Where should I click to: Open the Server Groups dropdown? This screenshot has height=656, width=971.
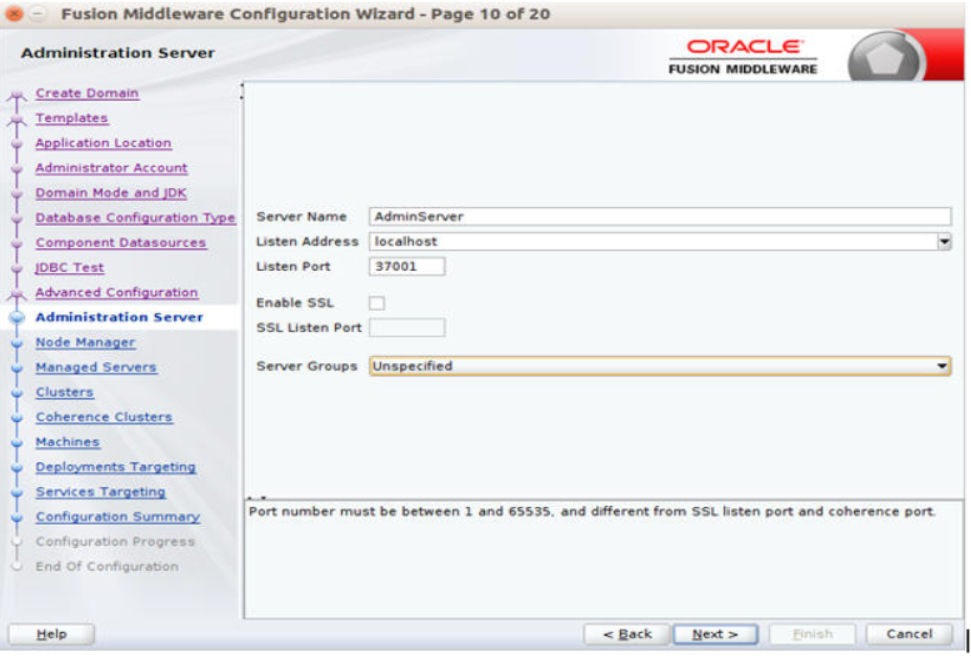[x=941, y=366]
